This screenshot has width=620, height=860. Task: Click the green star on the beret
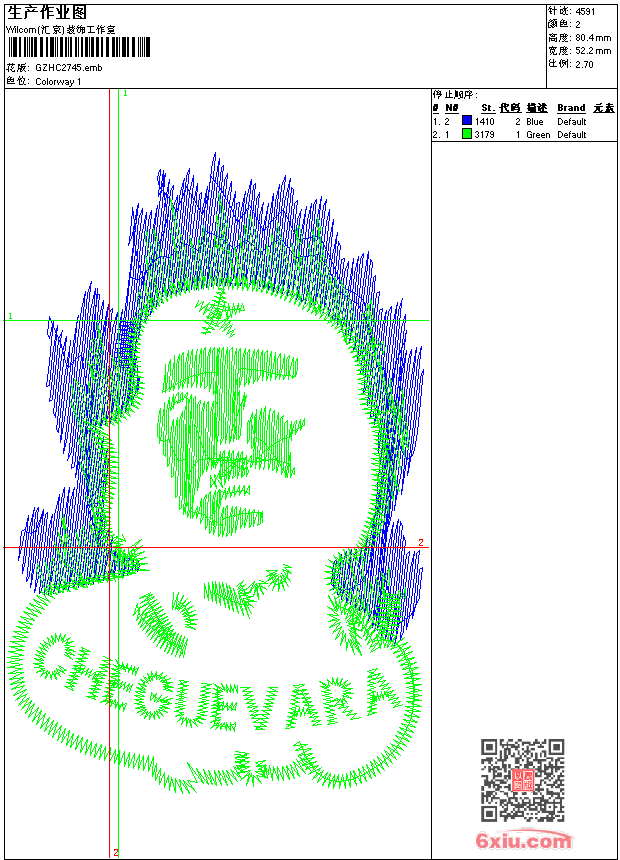[x=221, y=313]
